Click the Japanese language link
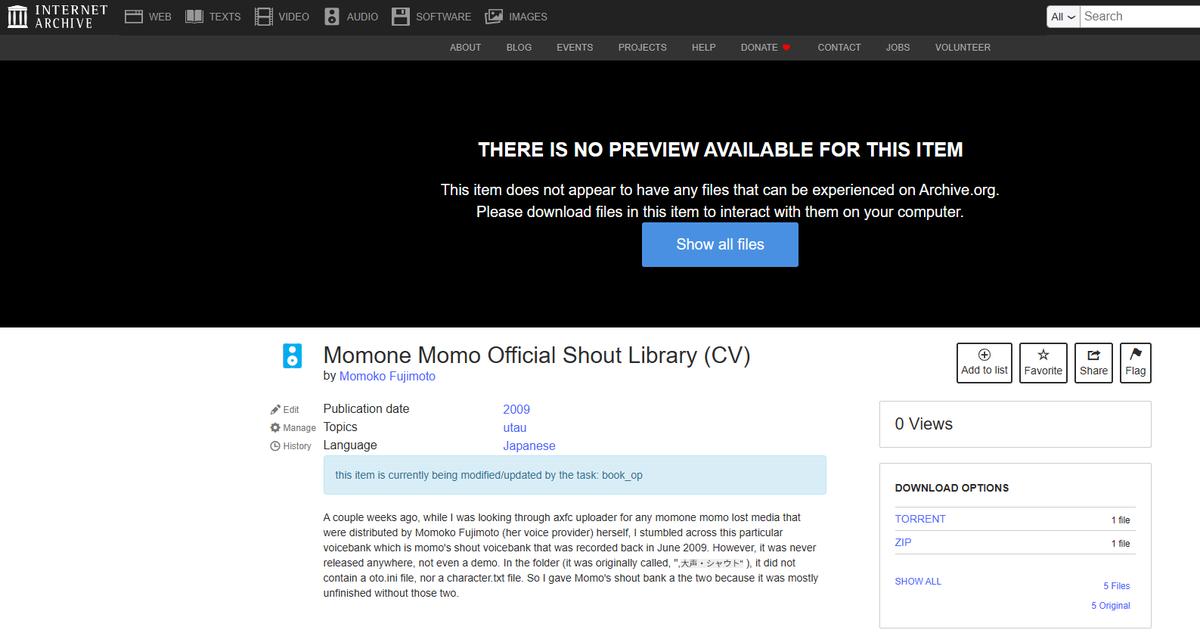 point(529,446)
